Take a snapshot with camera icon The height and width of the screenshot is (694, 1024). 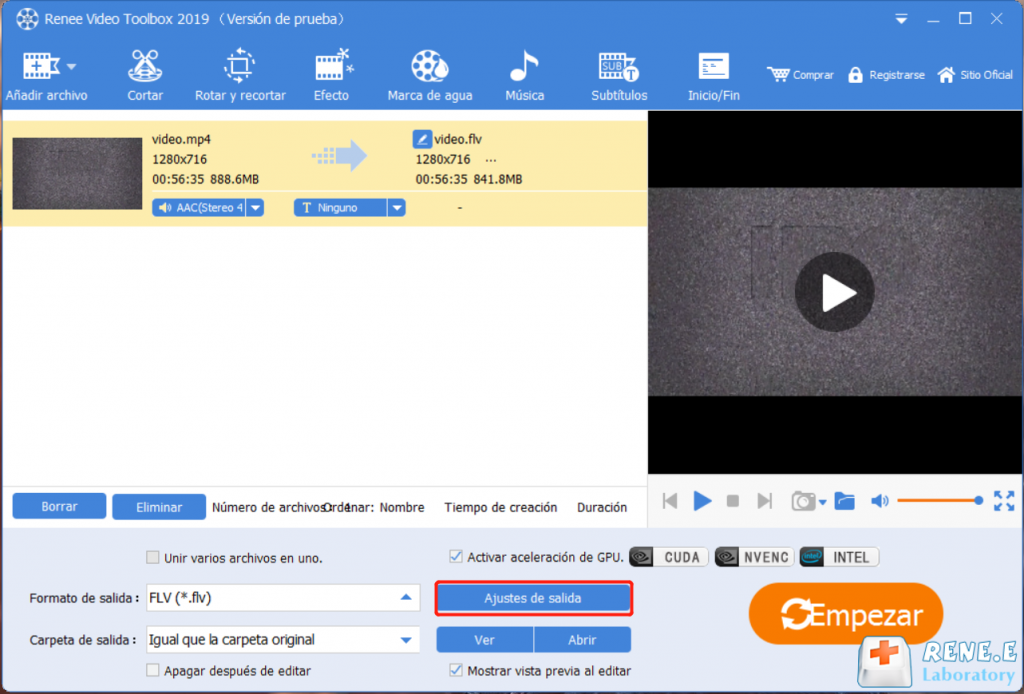coord(802,501)
